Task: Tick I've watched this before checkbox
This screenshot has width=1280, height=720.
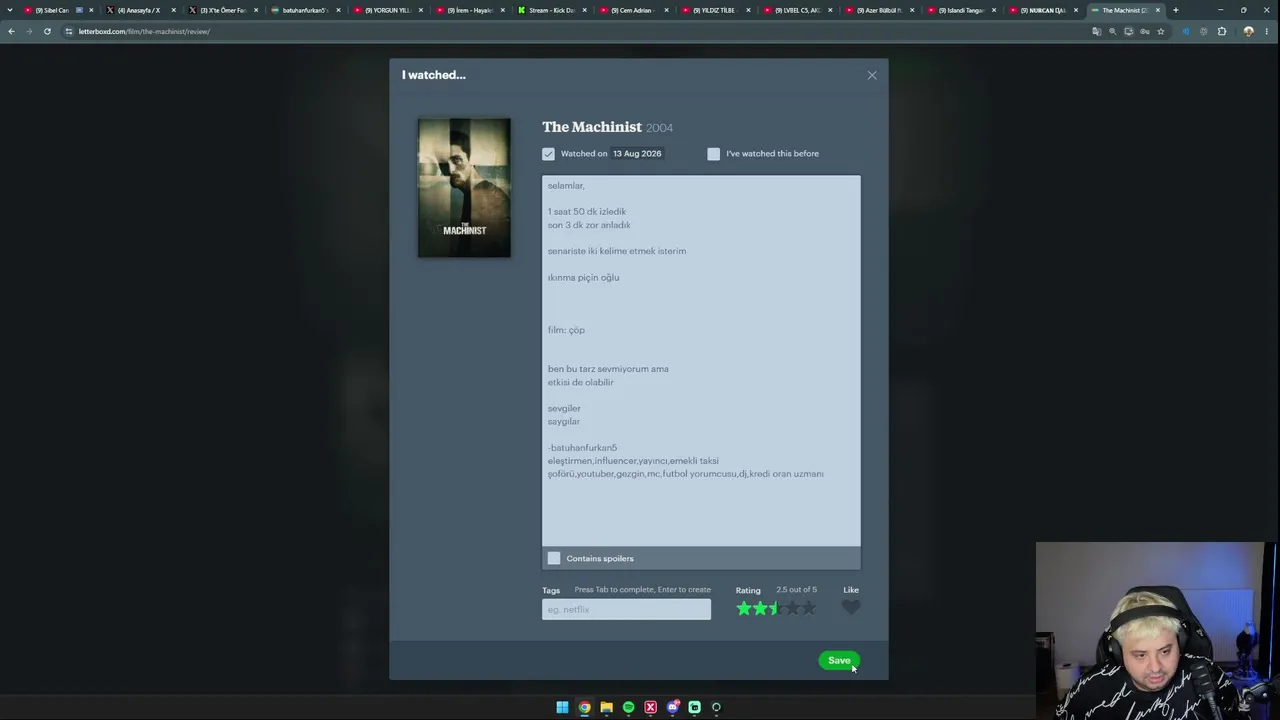Action: pos(713,154)
